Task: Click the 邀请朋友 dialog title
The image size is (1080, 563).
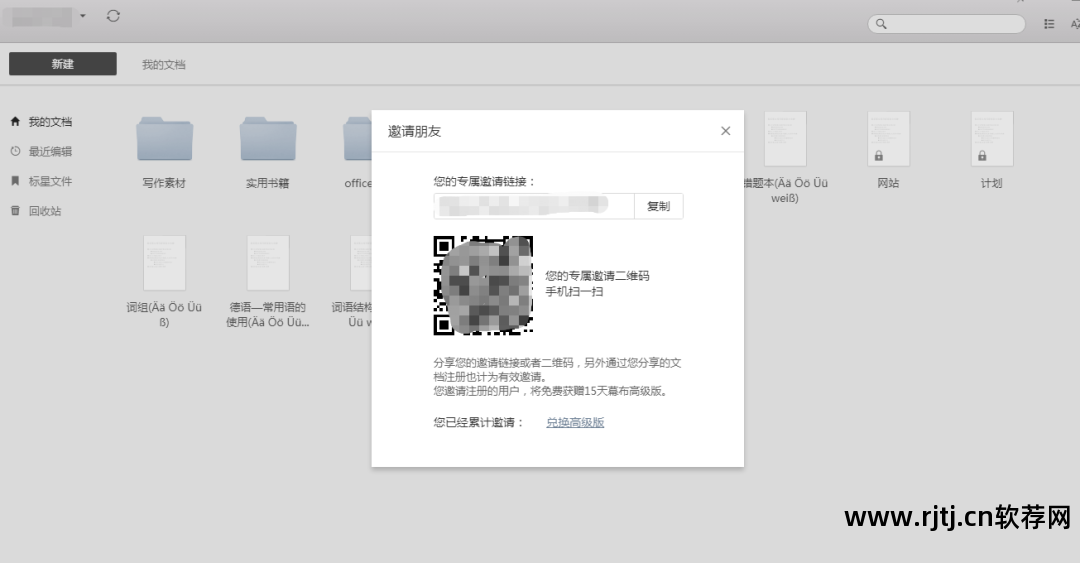Action: tap(414, 132)
